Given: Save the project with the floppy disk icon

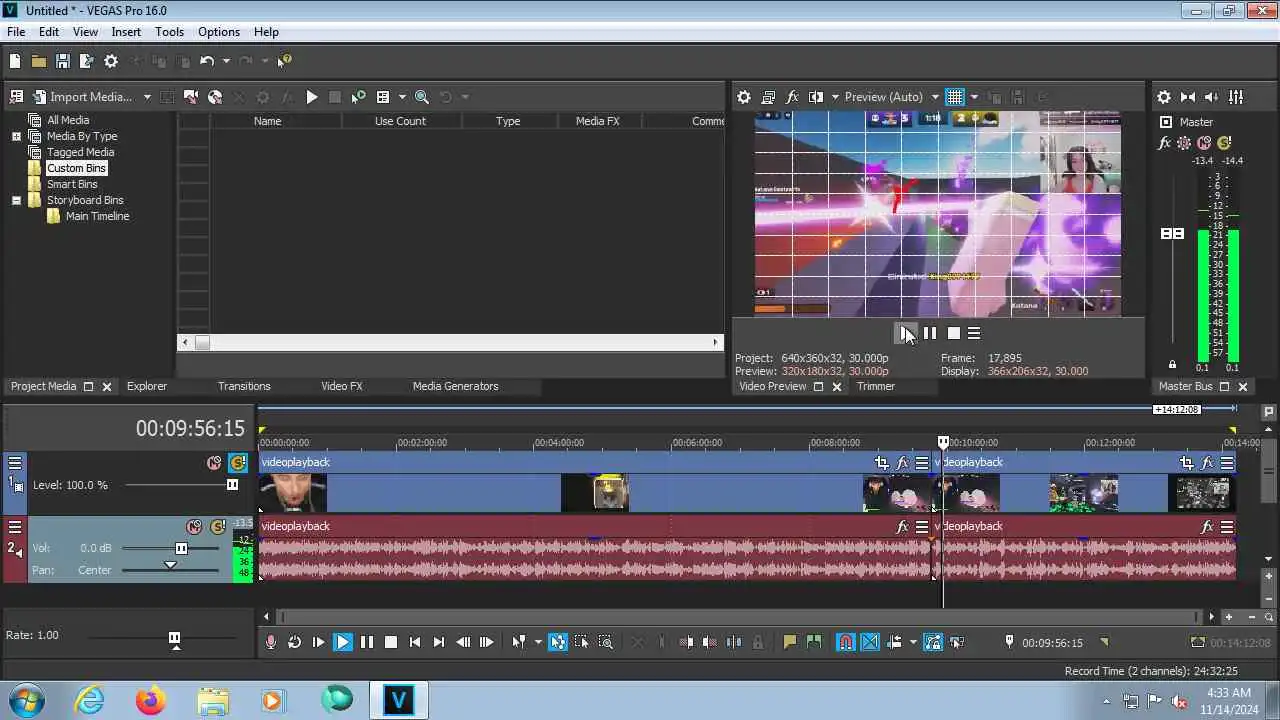Looking at the screenshot, I should click(x=62, y=61).
